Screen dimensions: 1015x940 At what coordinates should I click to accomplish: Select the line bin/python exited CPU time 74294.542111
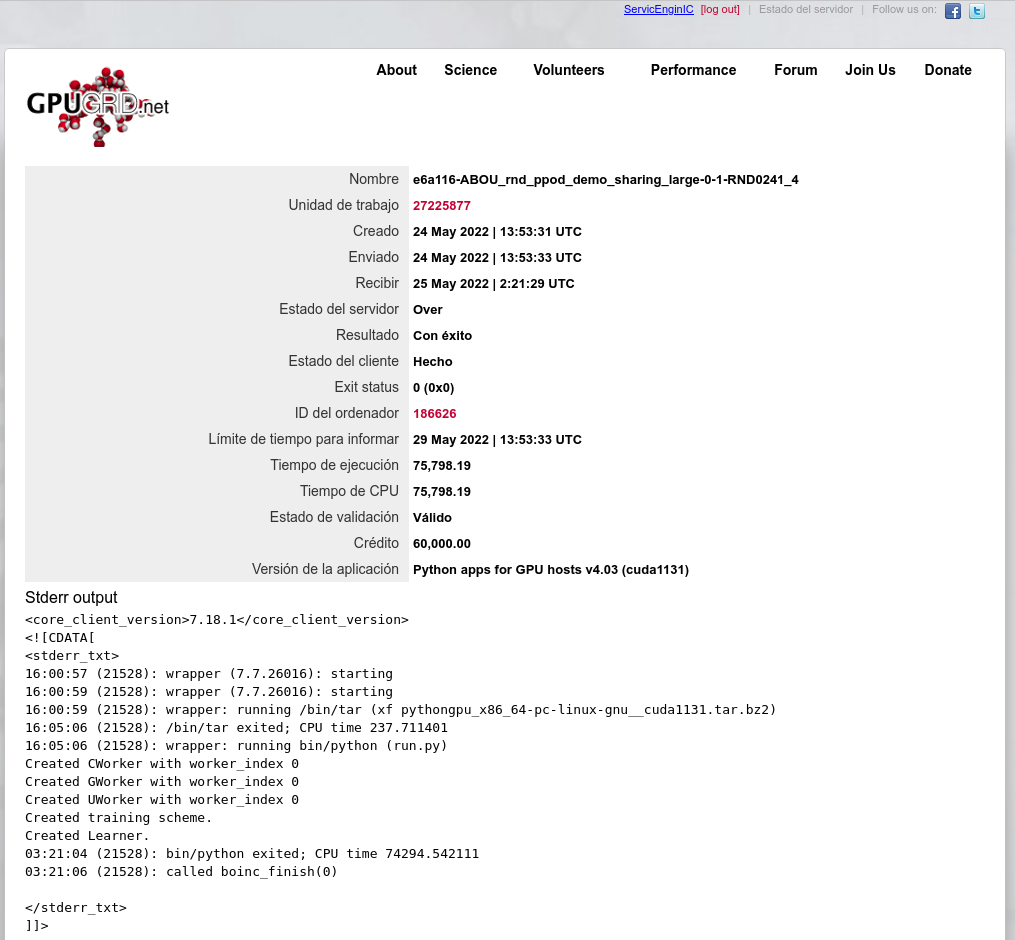coord(252,854)
